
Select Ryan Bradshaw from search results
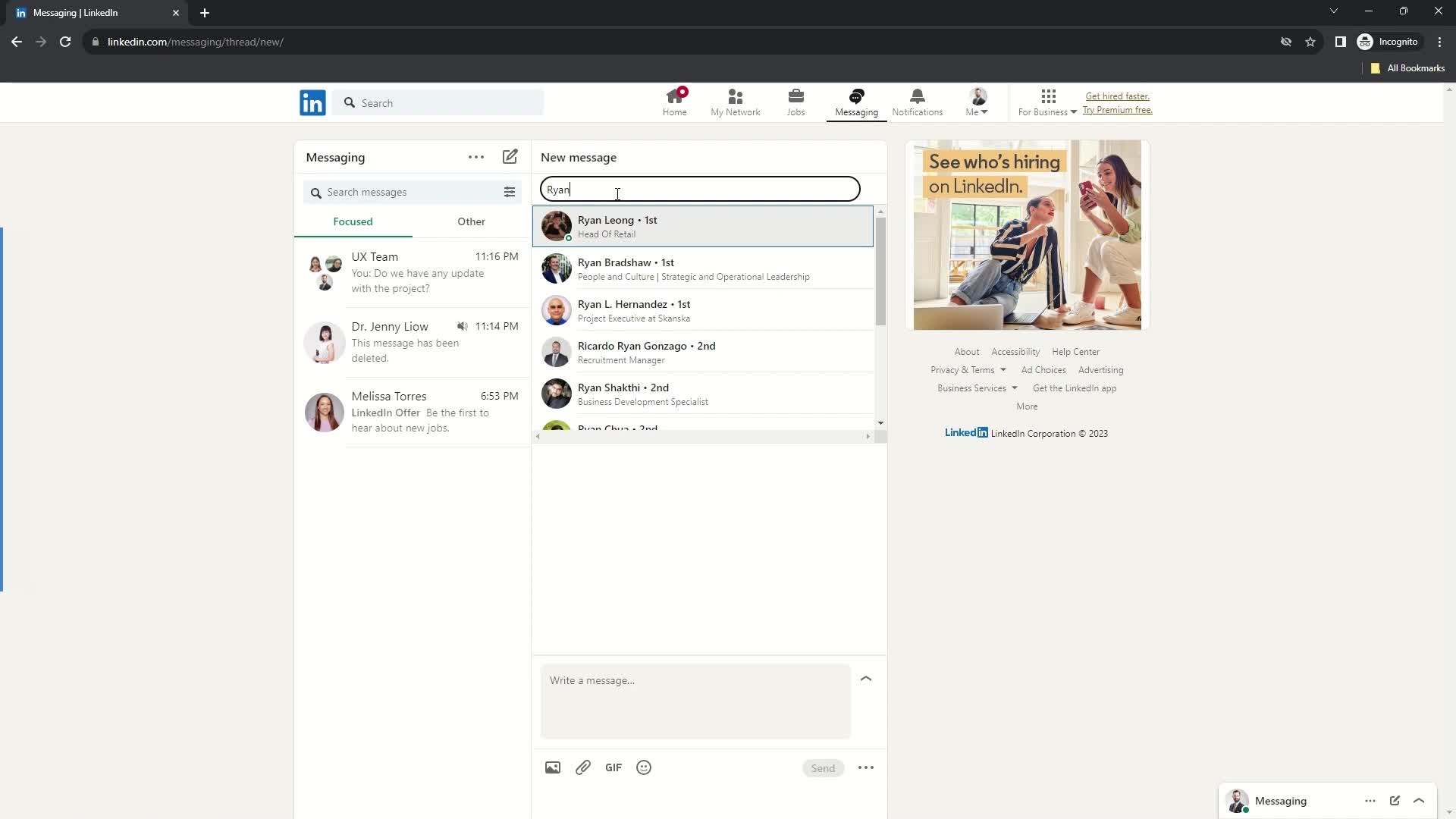click(707, 269)
